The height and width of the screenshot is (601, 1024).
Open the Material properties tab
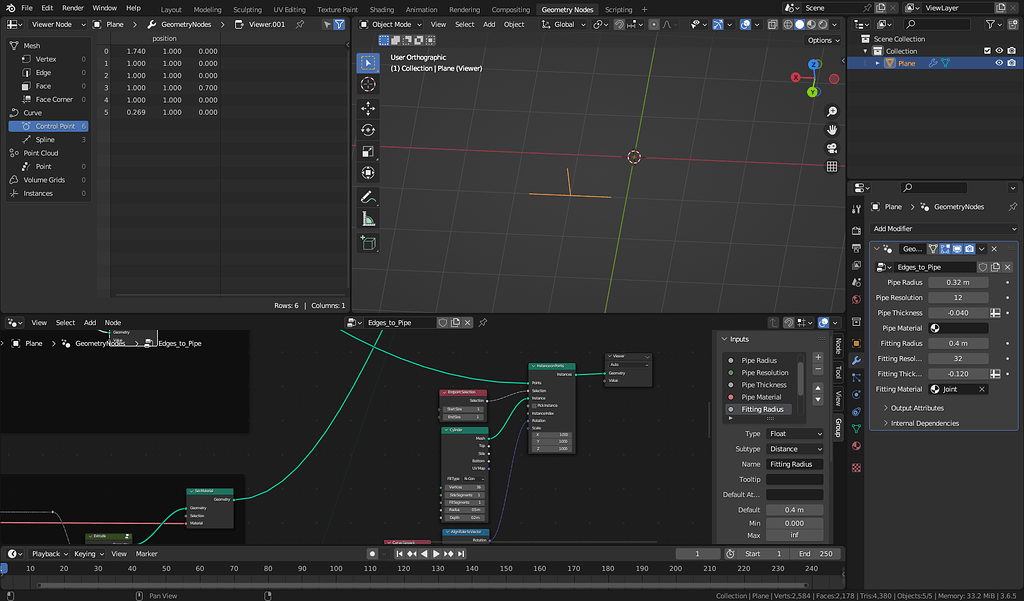click(x=856, y=446)
